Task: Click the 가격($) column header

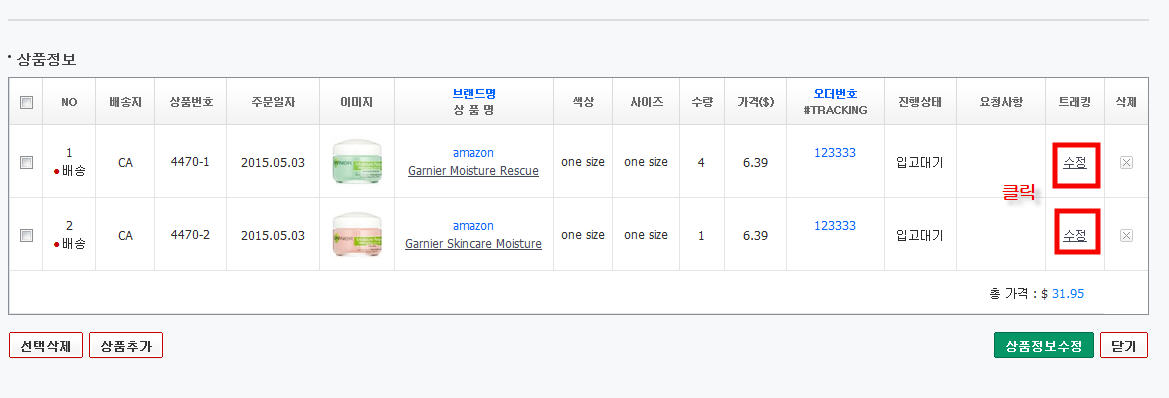Action: click(x=755, y=102)
